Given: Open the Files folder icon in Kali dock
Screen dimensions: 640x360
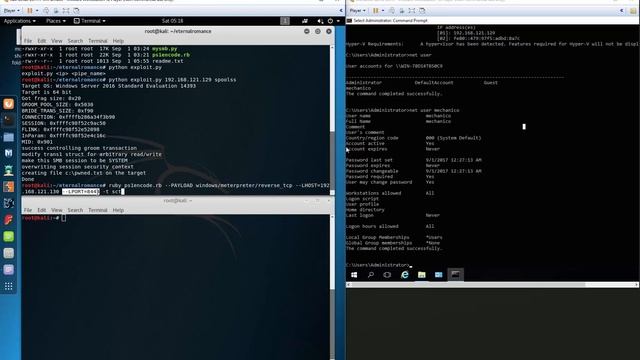Looking at the screenshot, I should (9, 137).
